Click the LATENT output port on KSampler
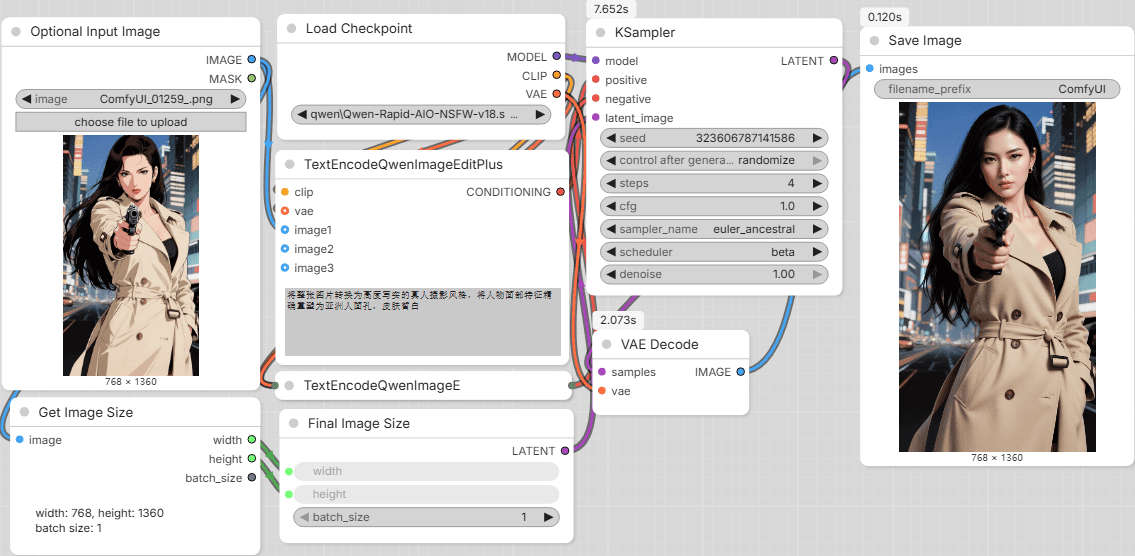The image size is (1135, 556). coord(834,61)
